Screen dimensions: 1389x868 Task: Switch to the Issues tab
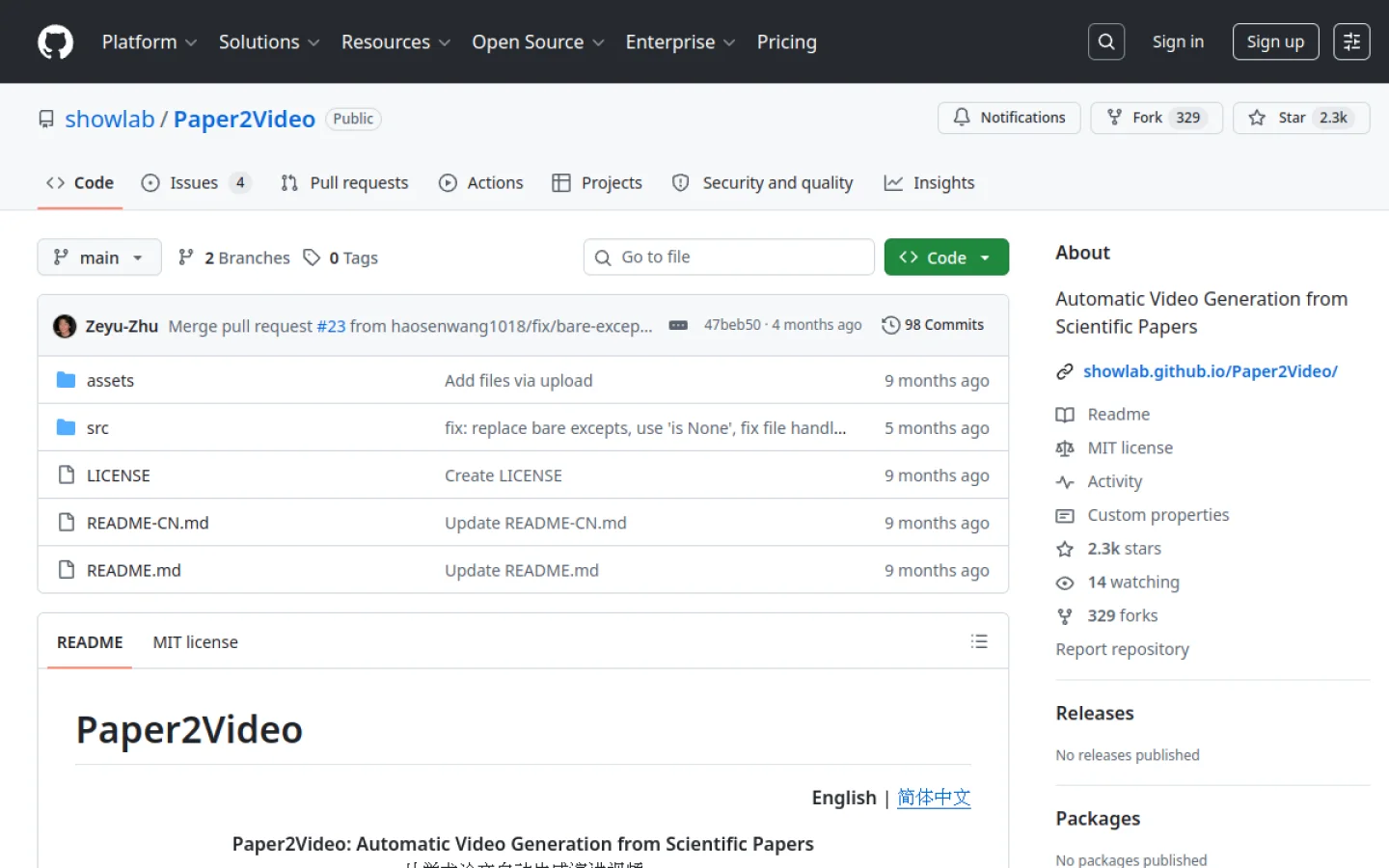[196, 183]
